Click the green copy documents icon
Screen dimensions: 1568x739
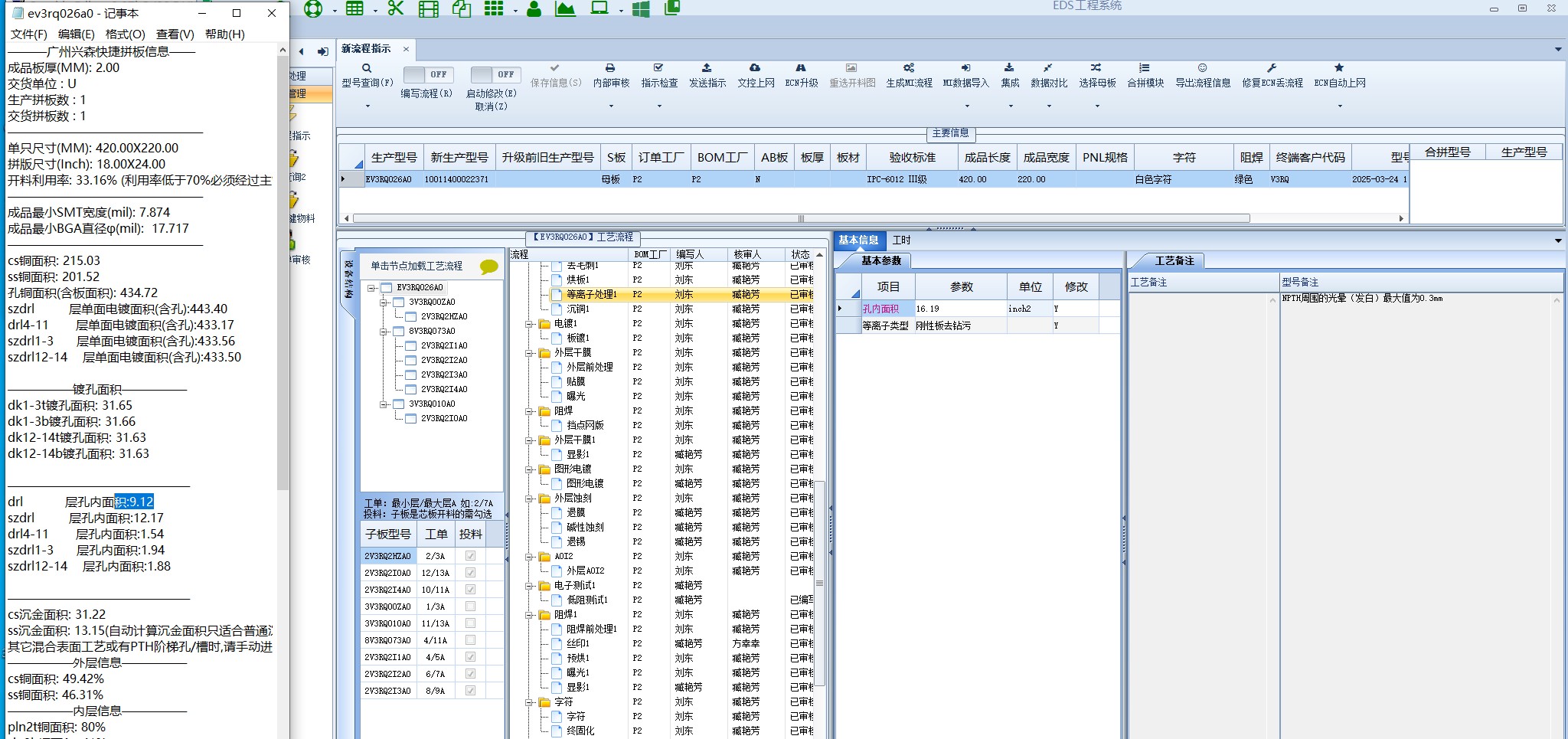pyautogui.click(x=461, y=8)
